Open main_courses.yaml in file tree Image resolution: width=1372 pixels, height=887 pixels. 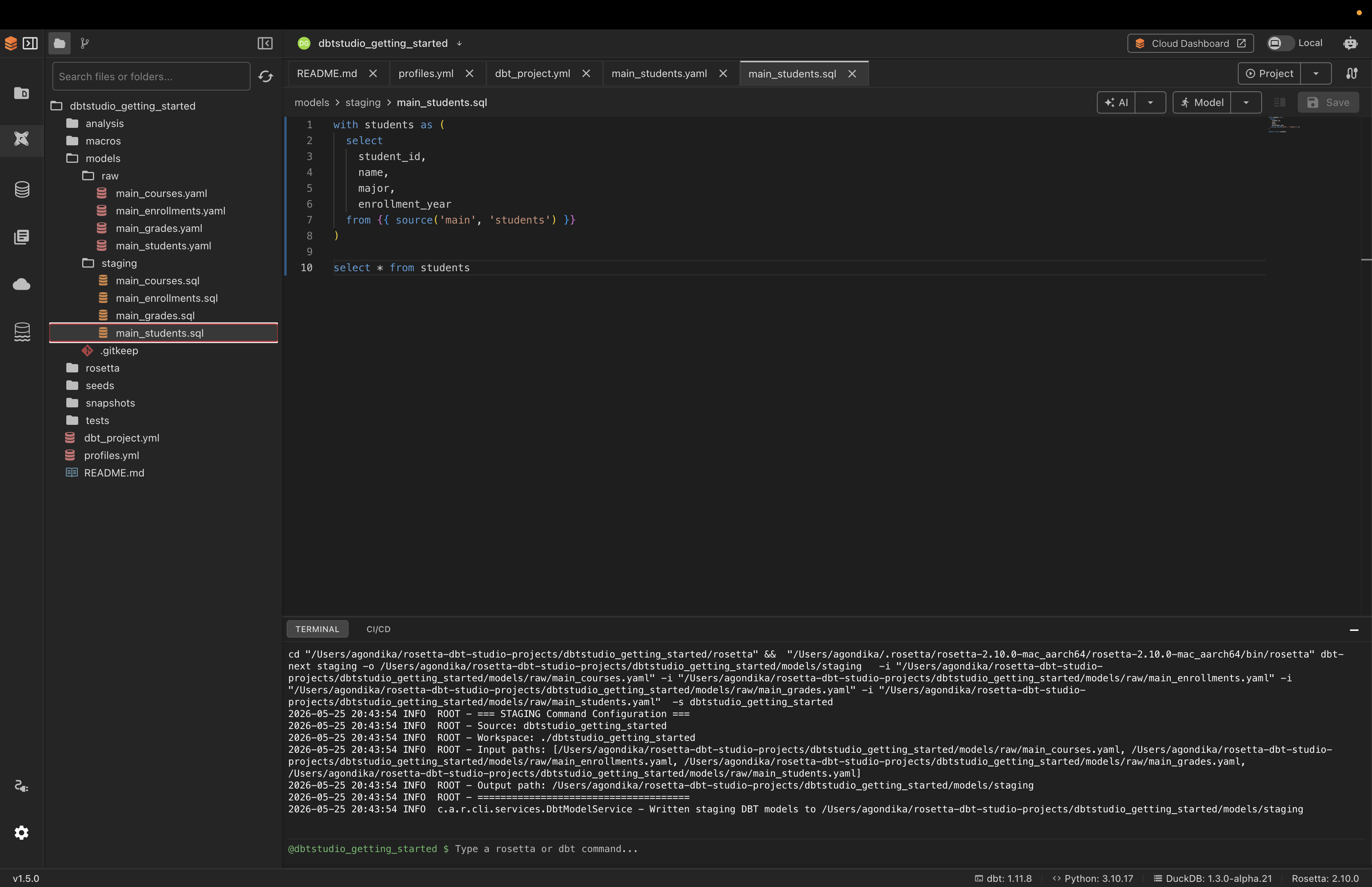tap(161, 193)
